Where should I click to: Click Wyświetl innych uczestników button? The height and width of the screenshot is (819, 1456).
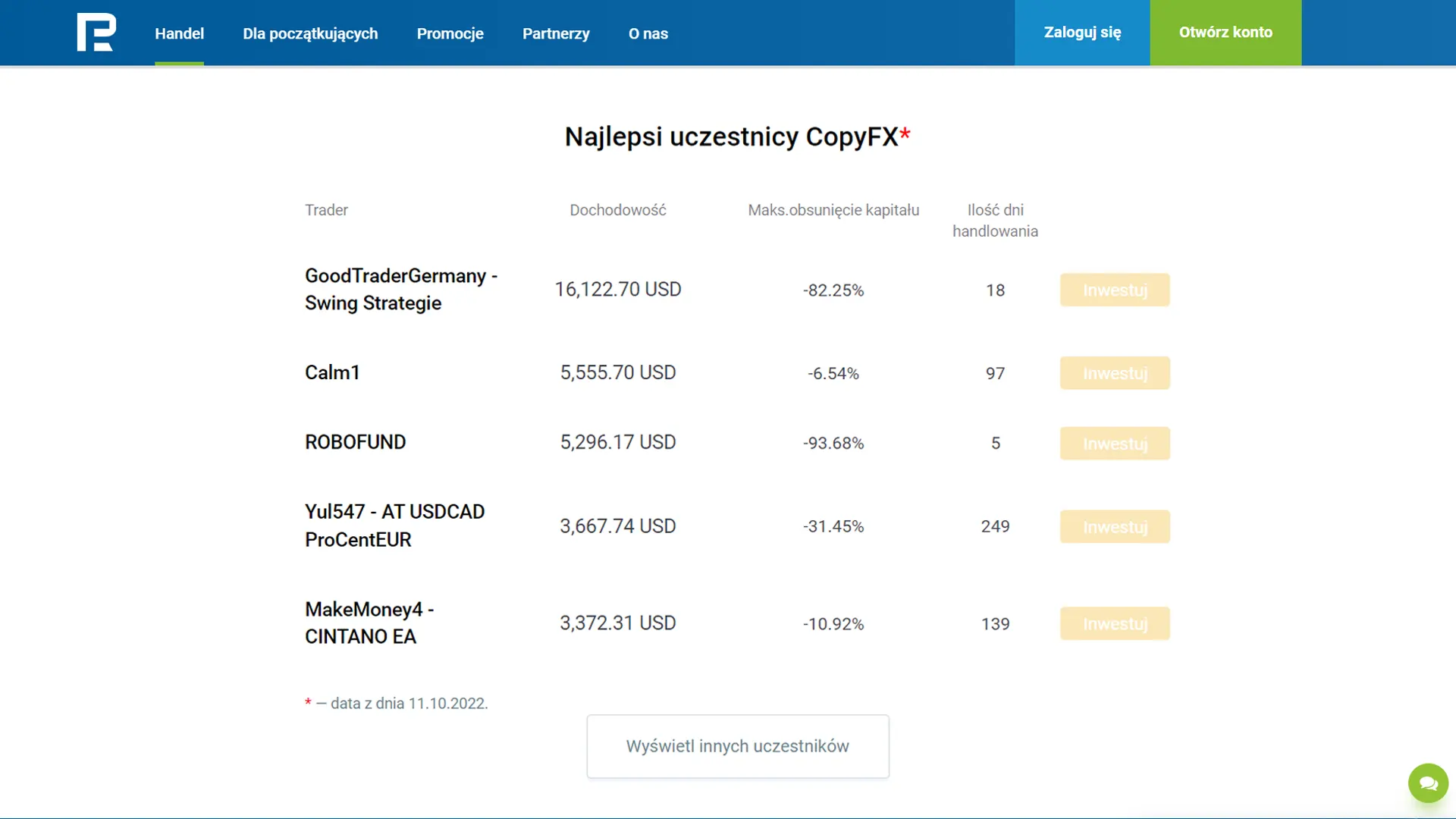point(738,746)
